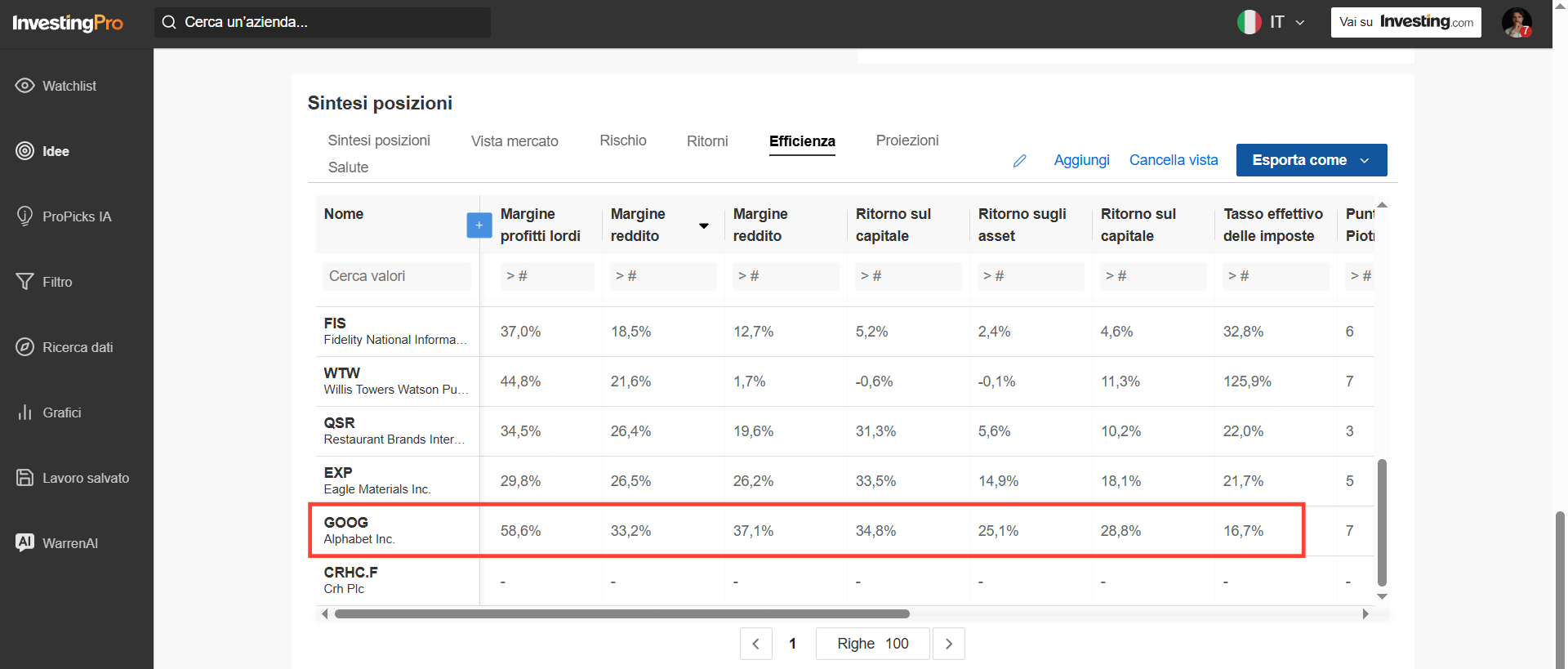Select the Efficienza tab

[x=802, y=141]
